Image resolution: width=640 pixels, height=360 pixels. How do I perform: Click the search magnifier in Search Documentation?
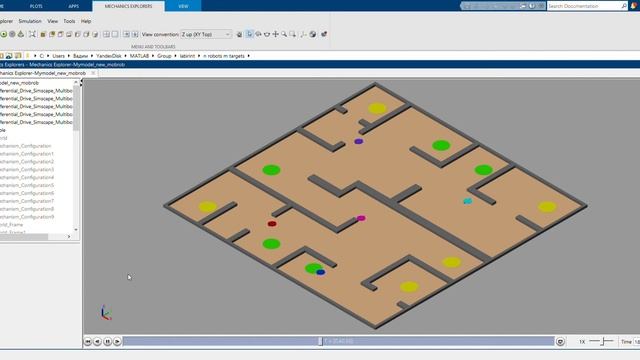pos(624,6)
